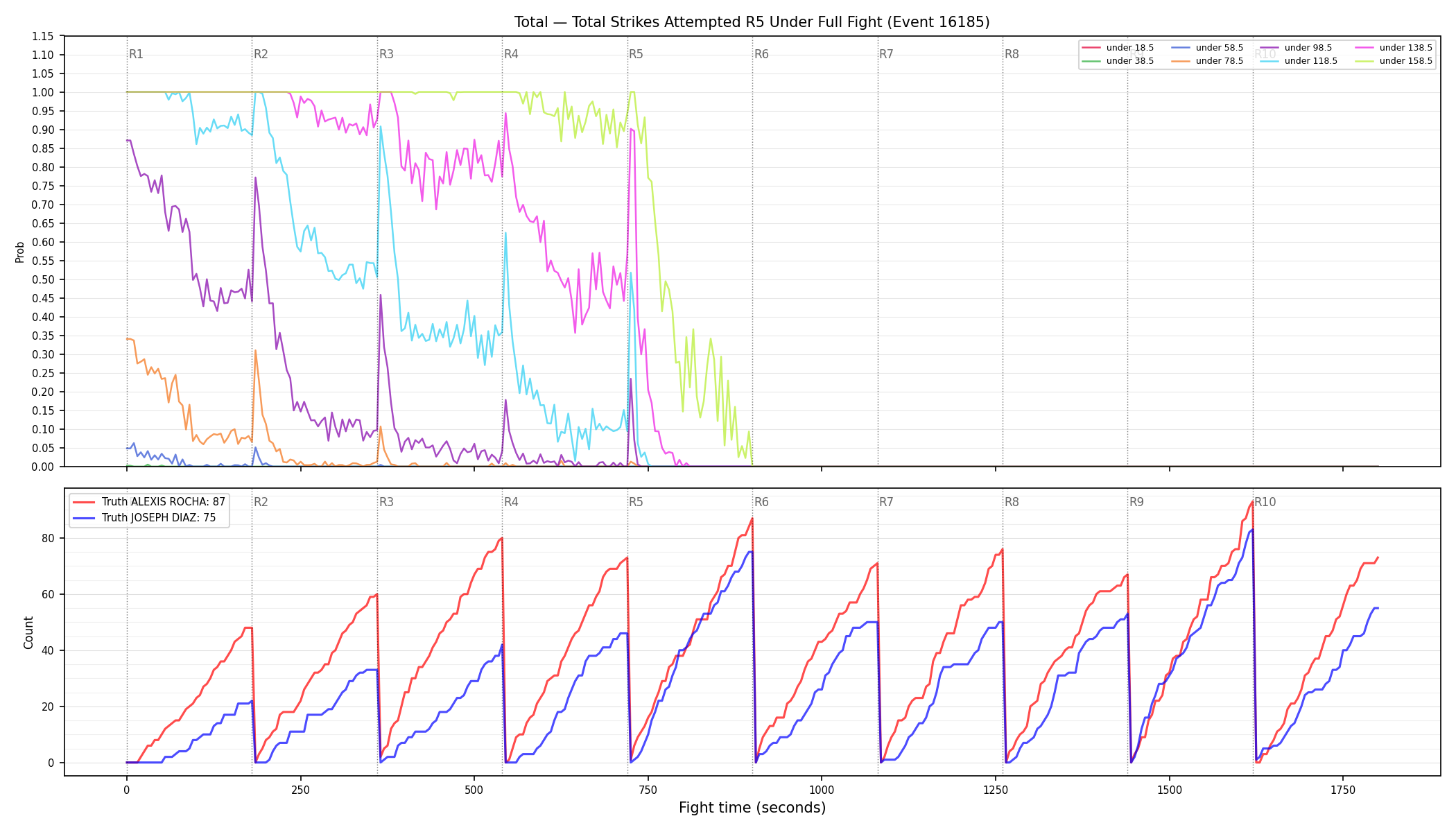Click the 'Count' y-axis label
Viewport: 1456px width, 832px height.
pyautogui.click(x=28, y=632)
